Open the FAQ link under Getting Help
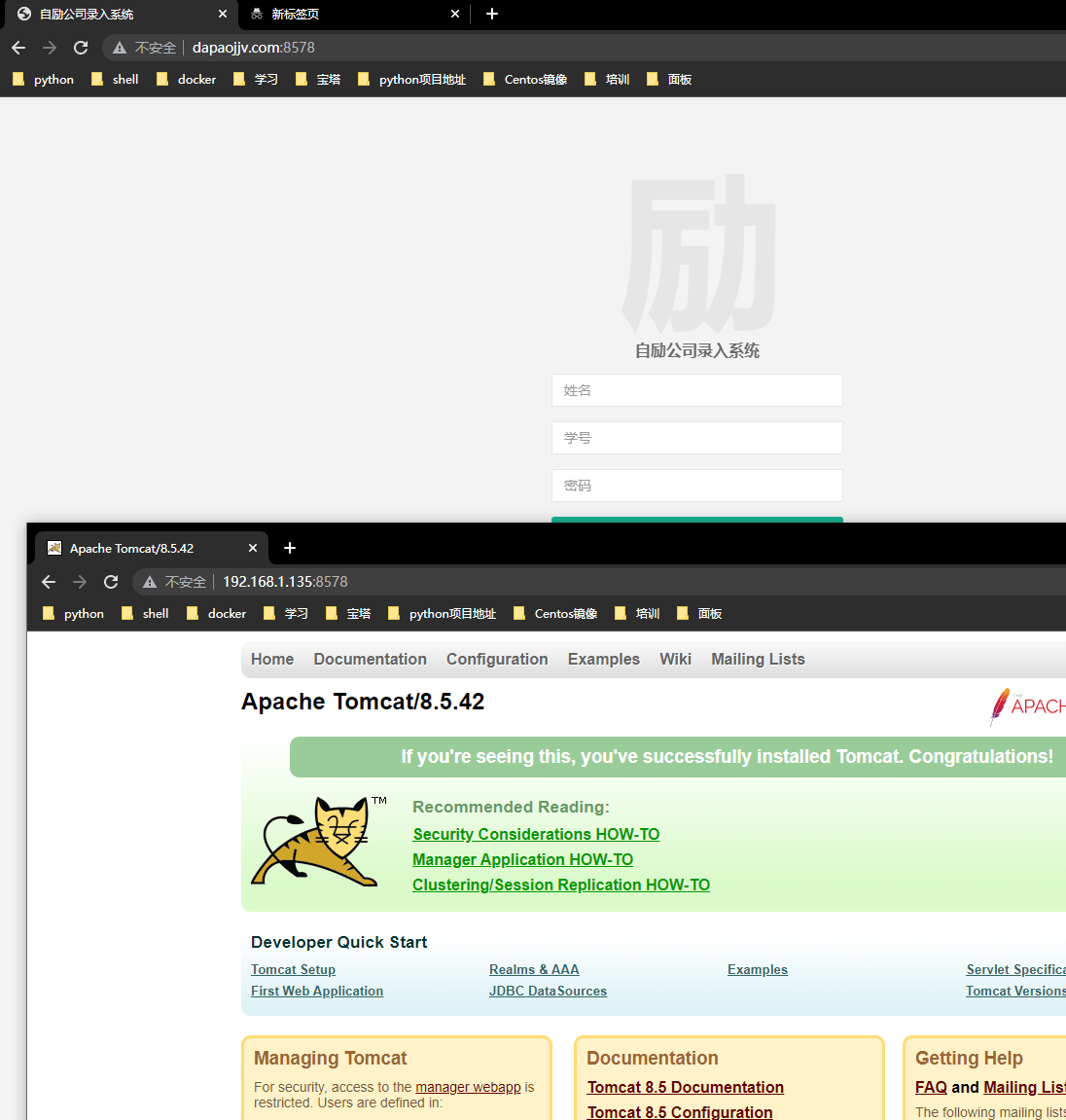Viewport: 1066px width, 1120px height. pyautogui.click(x=931, y=1087)
